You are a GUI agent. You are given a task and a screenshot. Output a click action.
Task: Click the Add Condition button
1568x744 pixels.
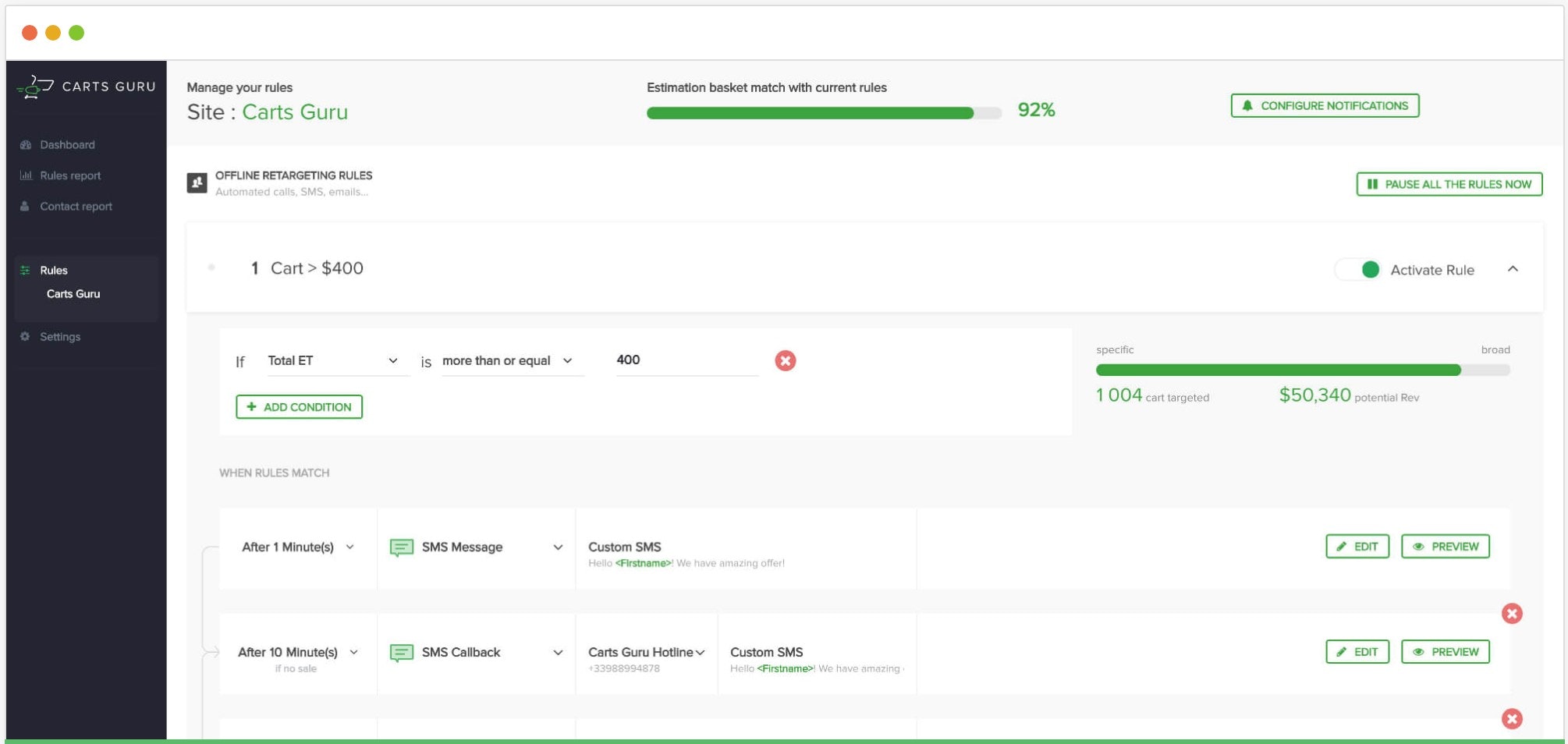[300, 407]
